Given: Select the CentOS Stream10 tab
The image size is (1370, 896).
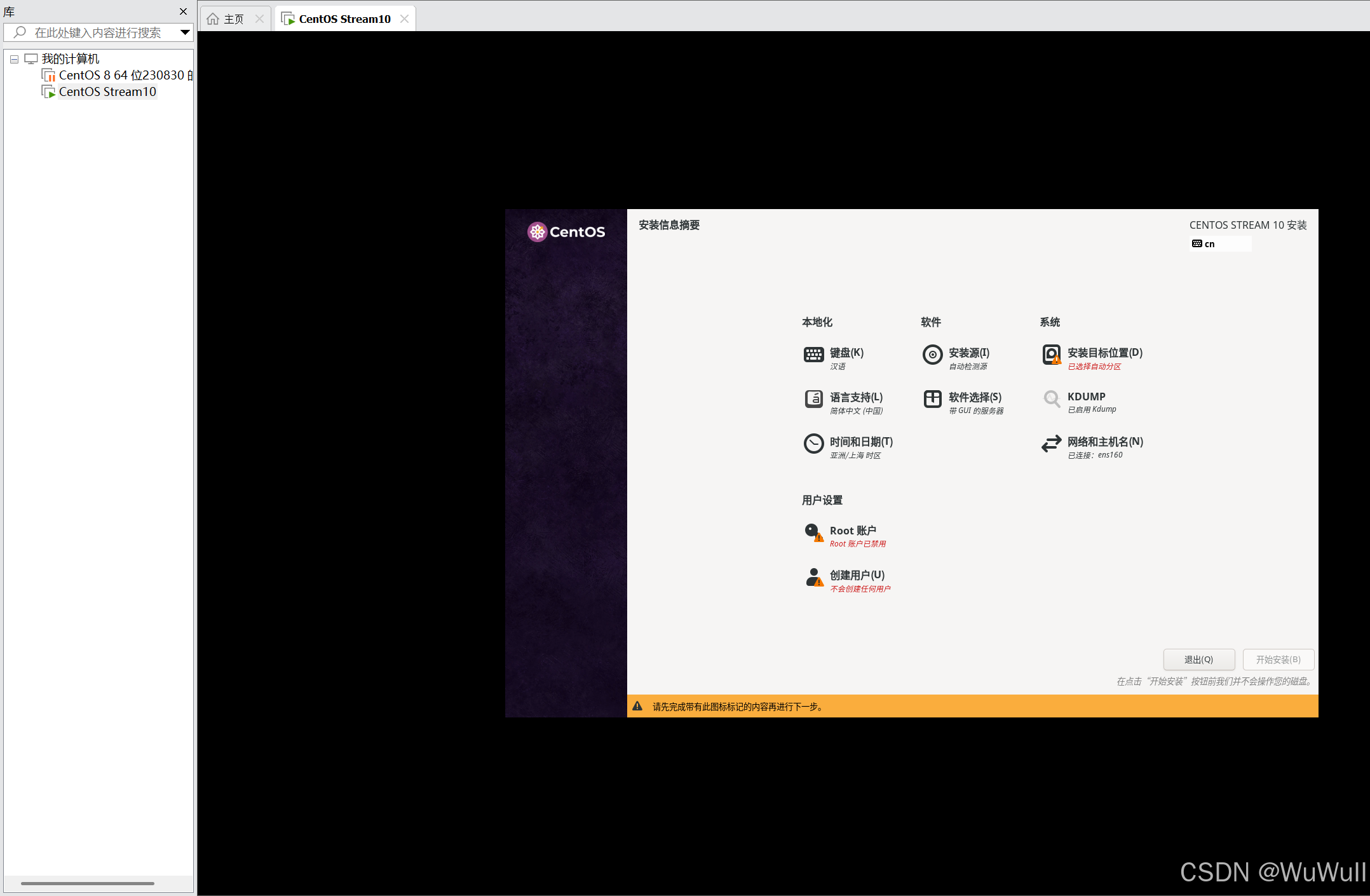Looking at the screenshot, I should 344,19.
